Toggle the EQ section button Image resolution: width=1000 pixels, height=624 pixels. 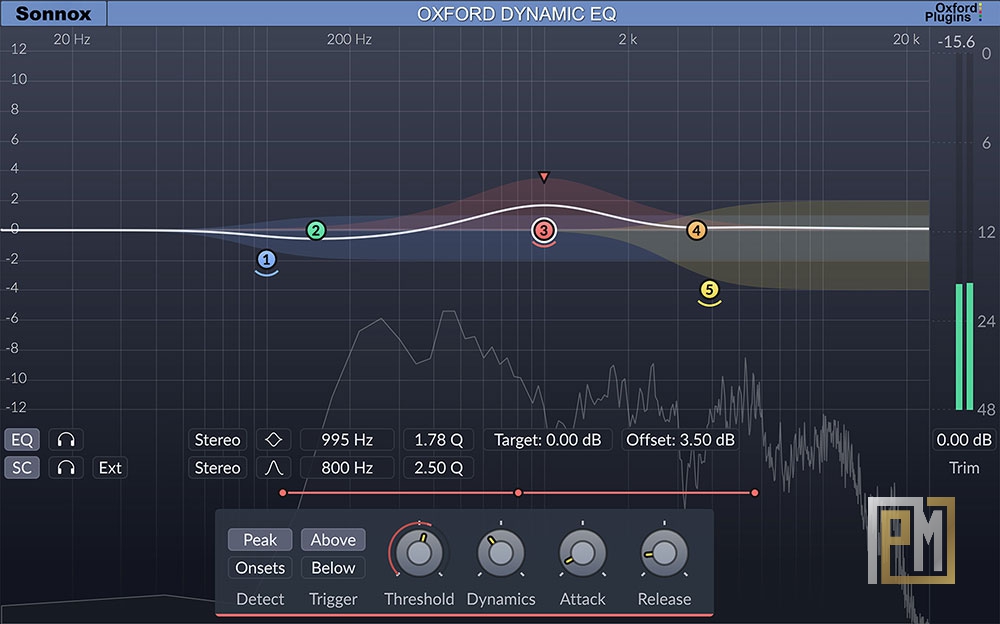click(22, 440)
